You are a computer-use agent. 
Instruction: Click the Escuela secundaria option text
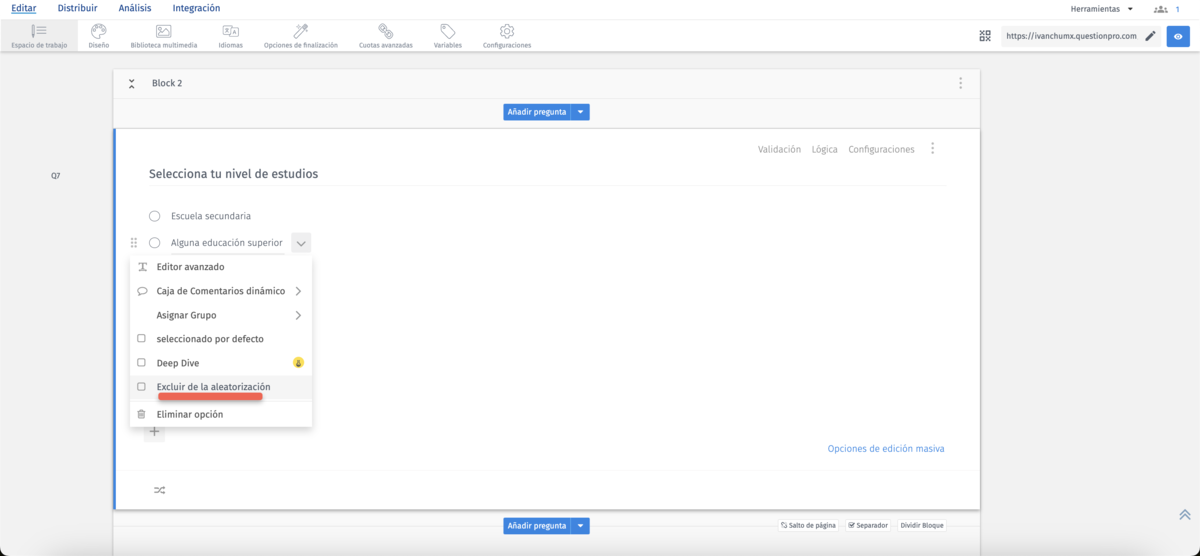[x=211, y=216]
